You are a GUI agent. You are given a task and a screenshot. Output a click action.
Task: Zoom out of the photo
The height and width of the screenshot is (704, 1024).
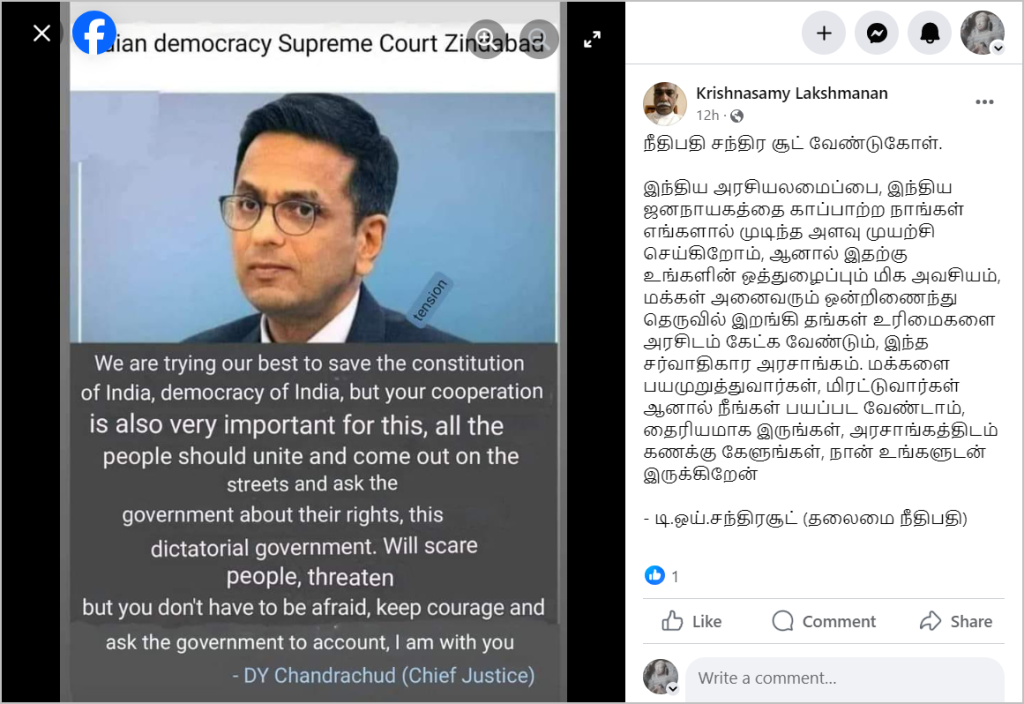click(538, 39)
